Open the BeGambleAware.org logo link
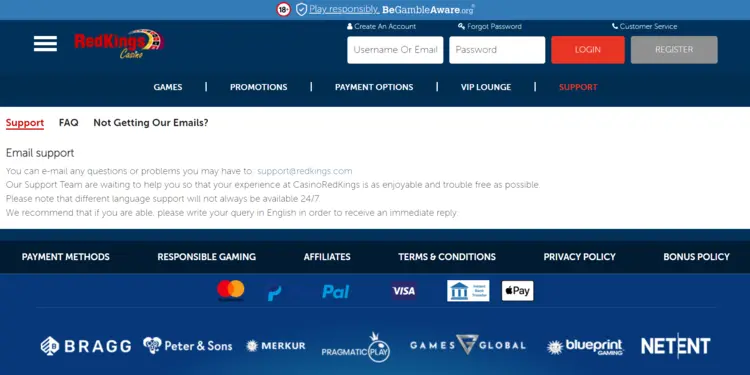Screen dimensions: 750x375 428,10
